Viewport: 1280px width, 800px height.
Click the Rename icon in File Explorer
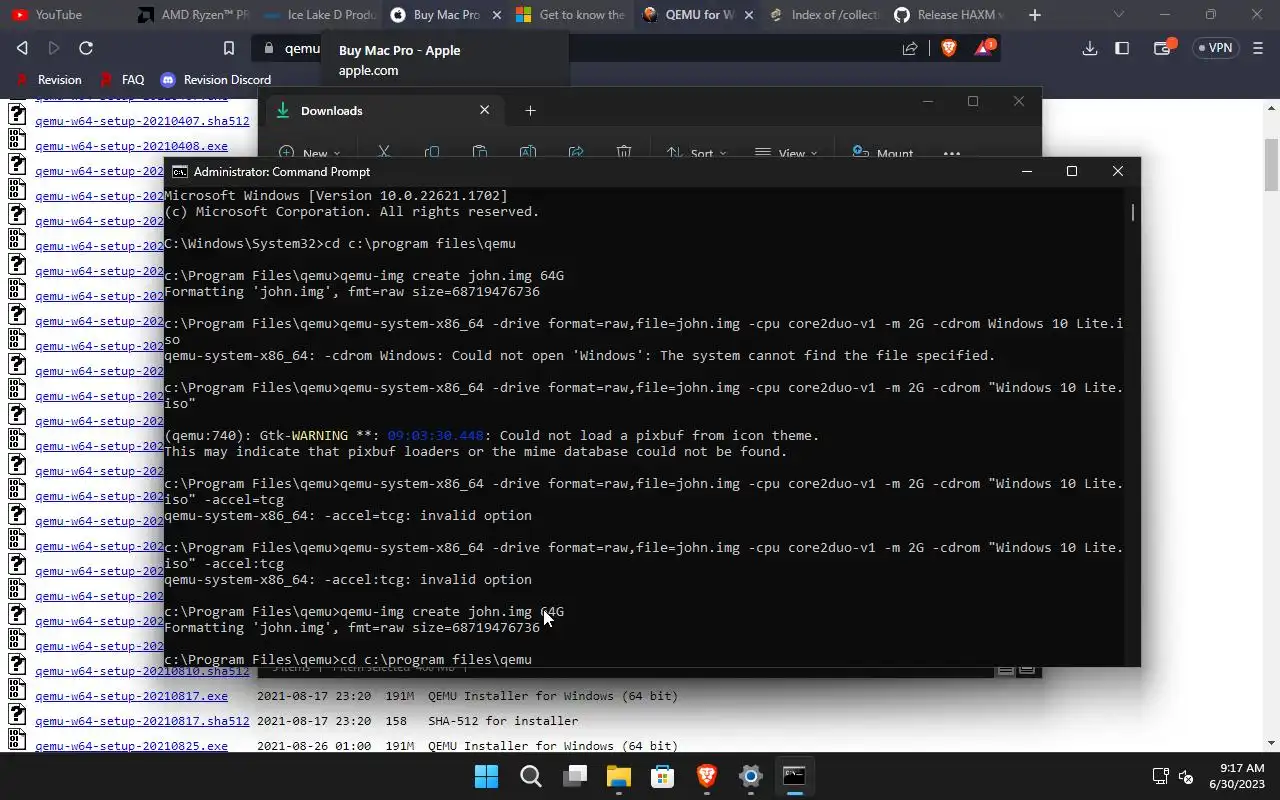[x=528, y=153]
